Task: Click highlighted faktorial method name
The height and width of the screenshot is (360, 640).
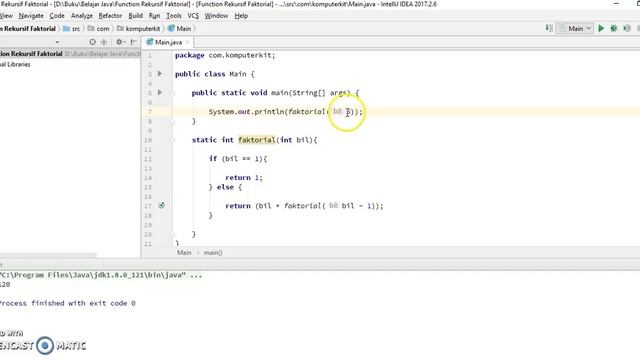Action: coord(257,140)
